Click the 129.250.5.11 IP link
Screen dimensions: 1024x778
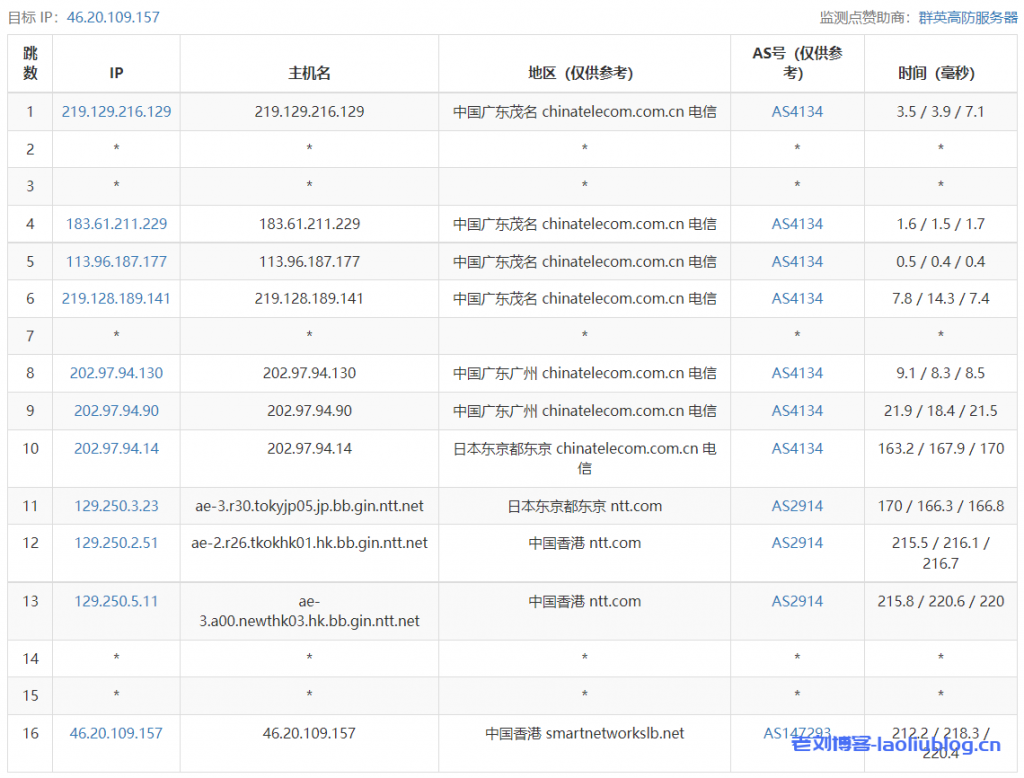(116, 601)
